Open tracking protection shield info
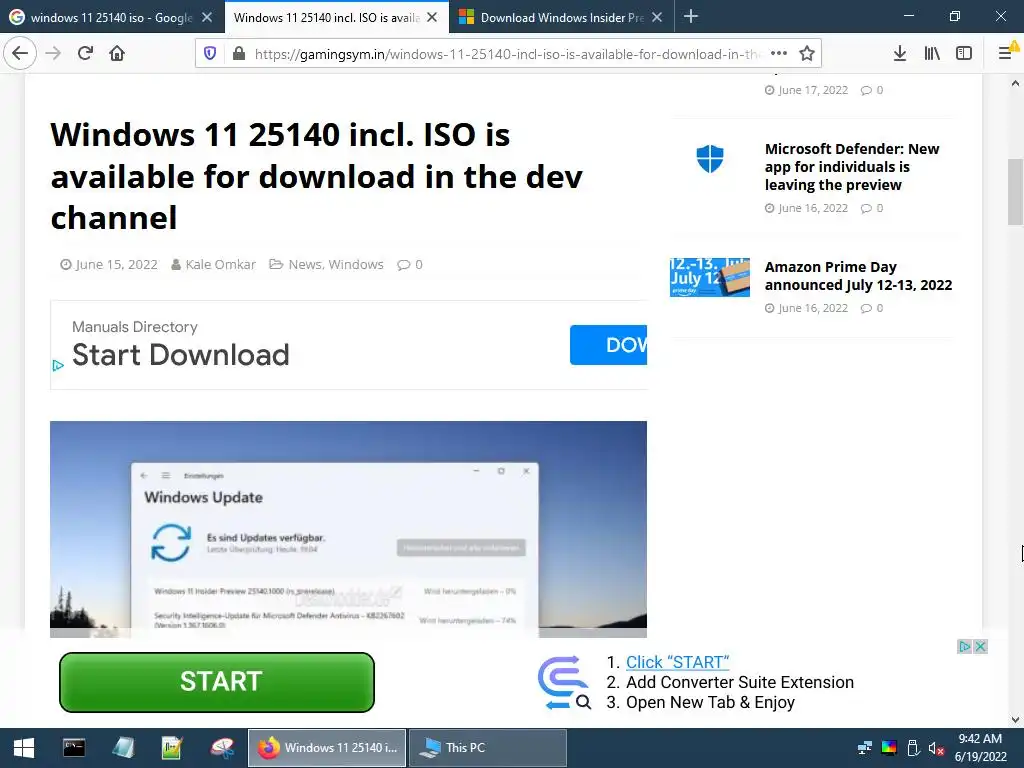The image size is (1024, 768). pyautogui.click(x=210, y=54)
